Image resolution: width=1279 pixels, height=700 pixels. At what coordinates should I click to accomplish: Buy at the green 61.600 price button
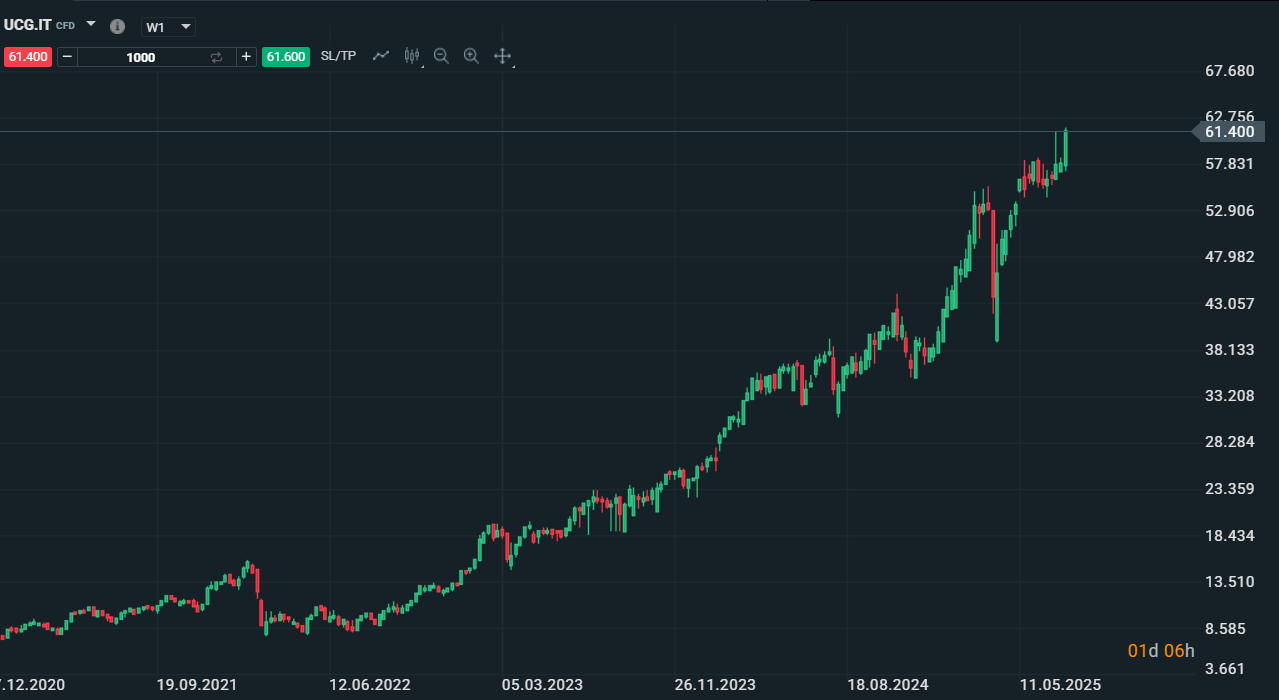click(285, 57)
